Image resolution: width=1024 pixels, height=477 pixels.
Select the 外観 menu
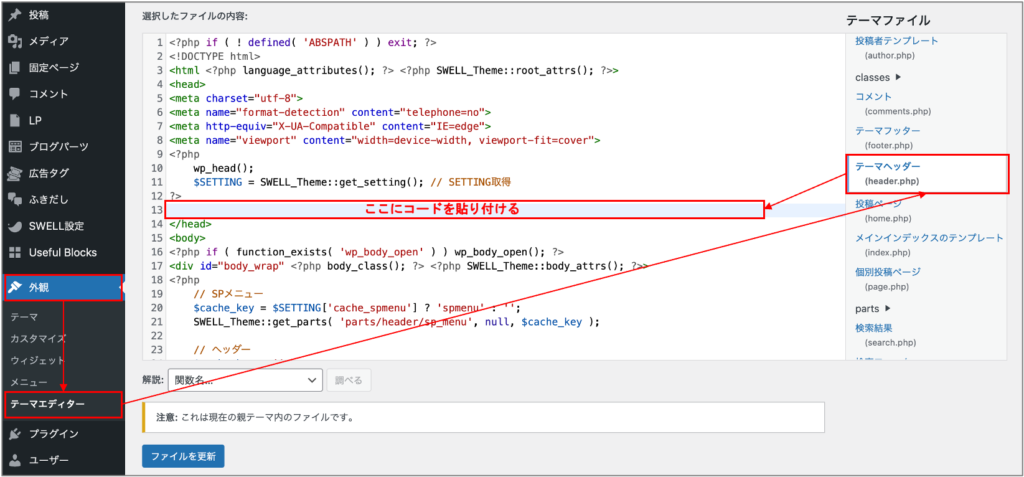click(x=63, y=288)
